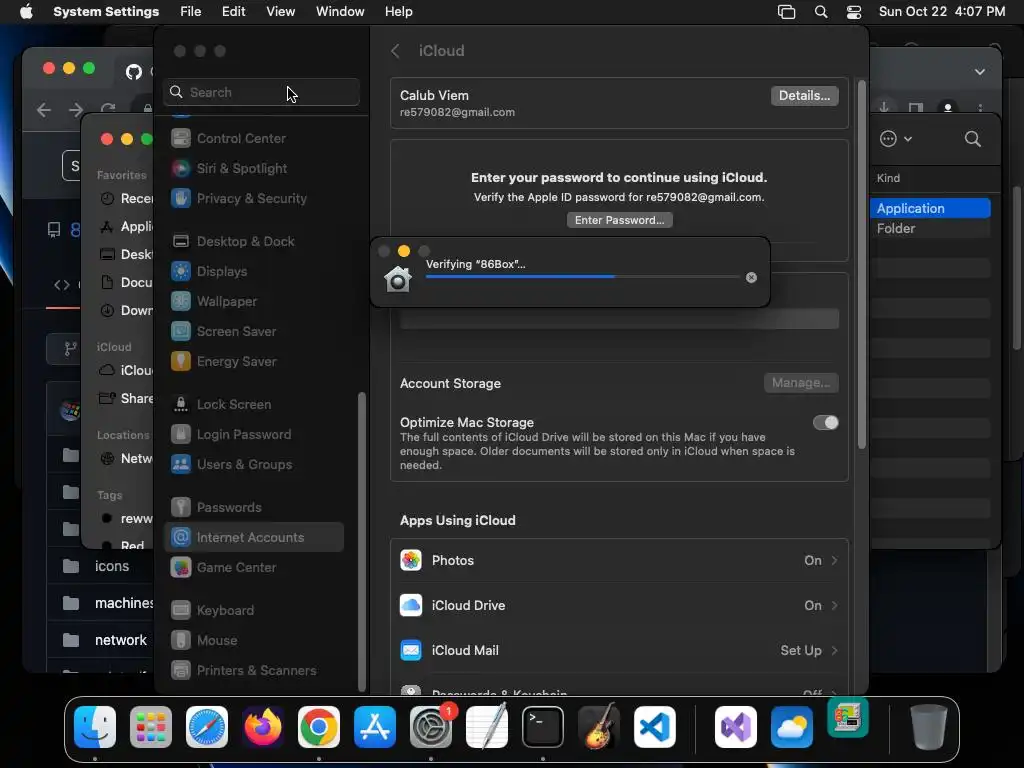The height and width of the screenshot is (768, 1024).
Task: Click the browser back arrow
Action: (x=44, y=110)
